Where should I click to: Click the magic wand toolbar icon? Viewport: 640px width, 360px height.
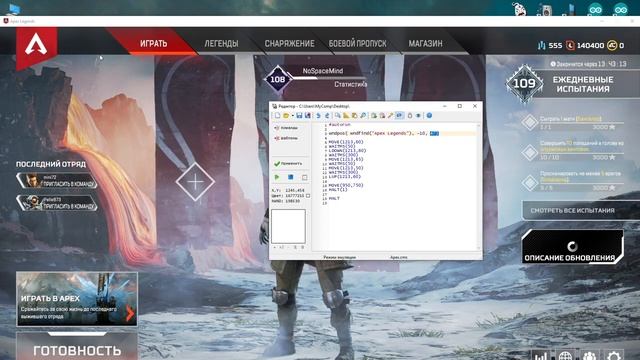coord(391,116)
